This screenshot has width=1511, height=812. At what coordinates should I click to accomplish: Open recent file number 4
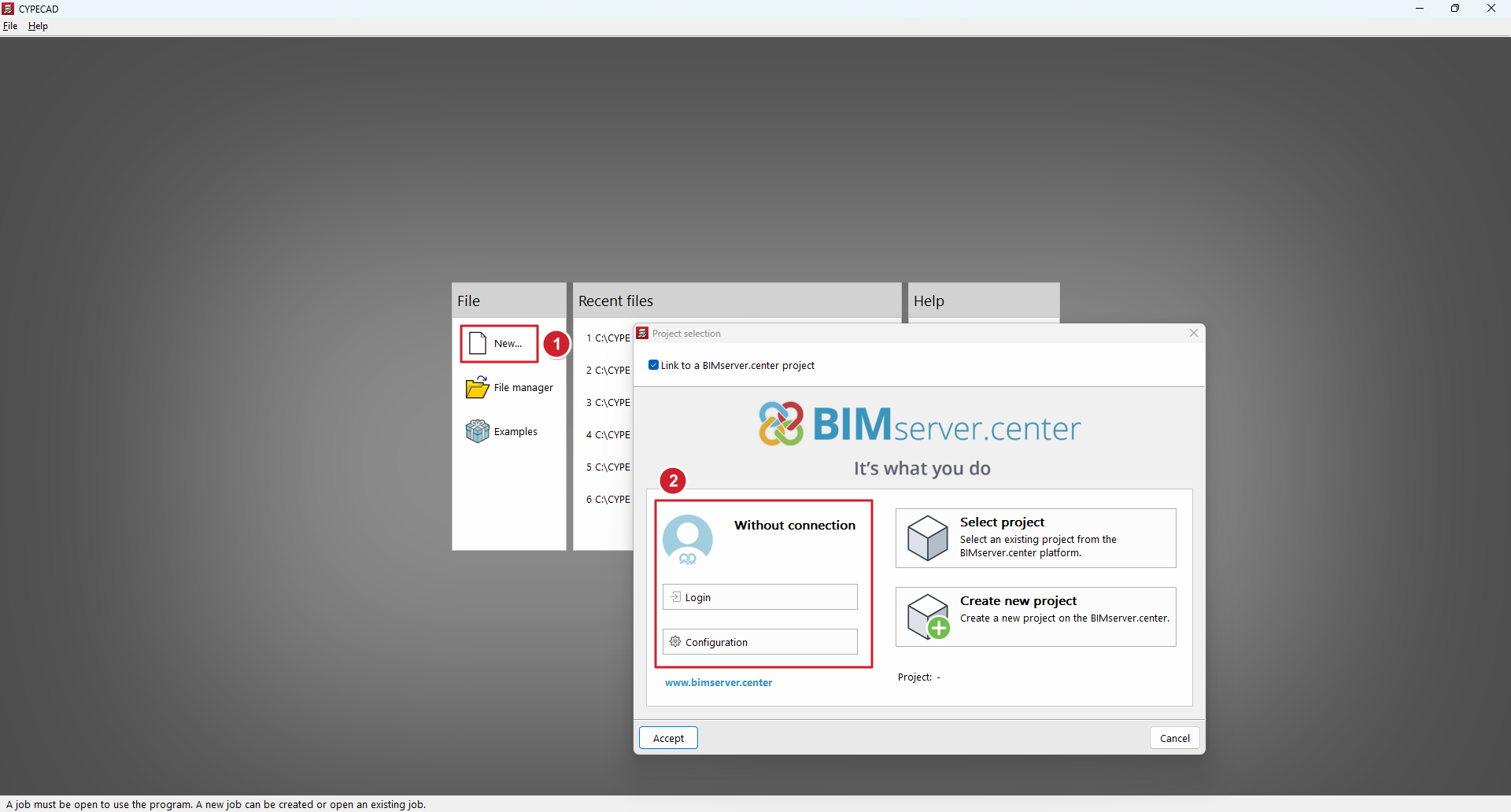[x=608, y=435]
